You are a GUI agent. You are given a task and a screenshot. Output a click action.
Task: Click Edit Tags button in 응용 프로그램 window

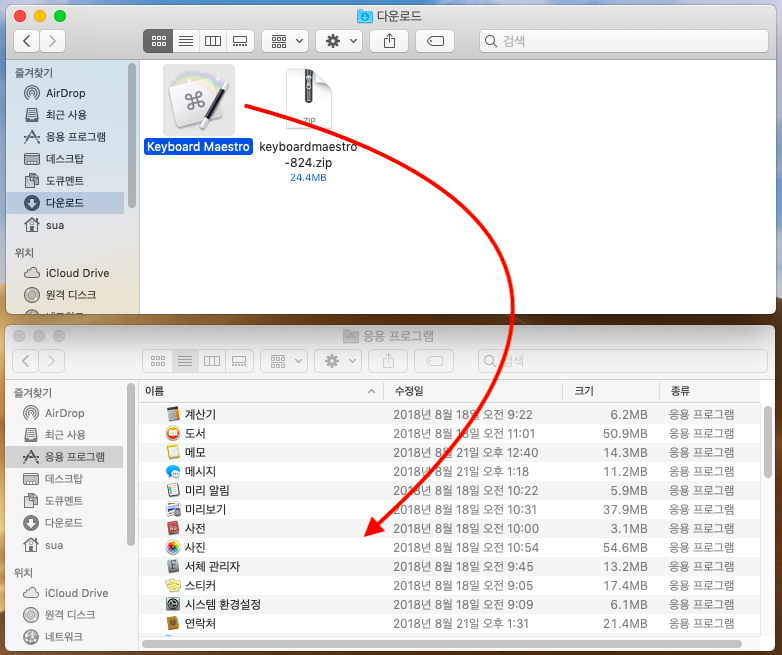(434, 361)
